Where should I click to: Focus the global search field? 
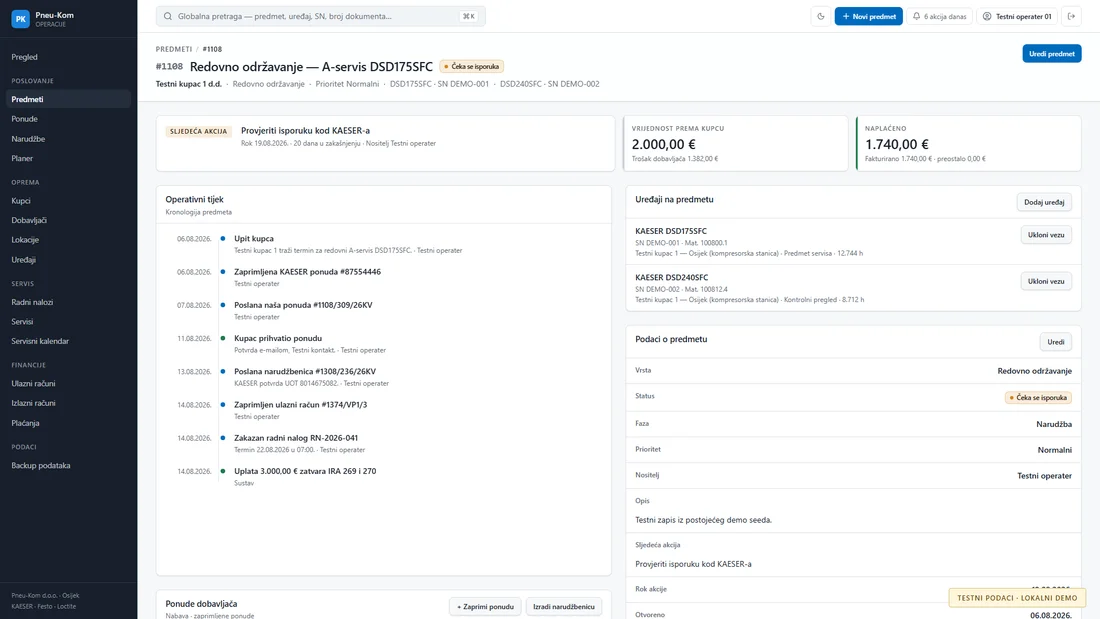pos(321,16)
